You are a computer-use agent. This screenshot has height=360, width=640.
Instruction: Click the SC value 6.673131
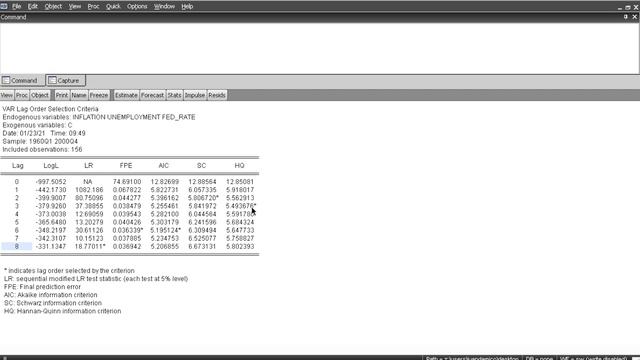click(x=202, y=247)
